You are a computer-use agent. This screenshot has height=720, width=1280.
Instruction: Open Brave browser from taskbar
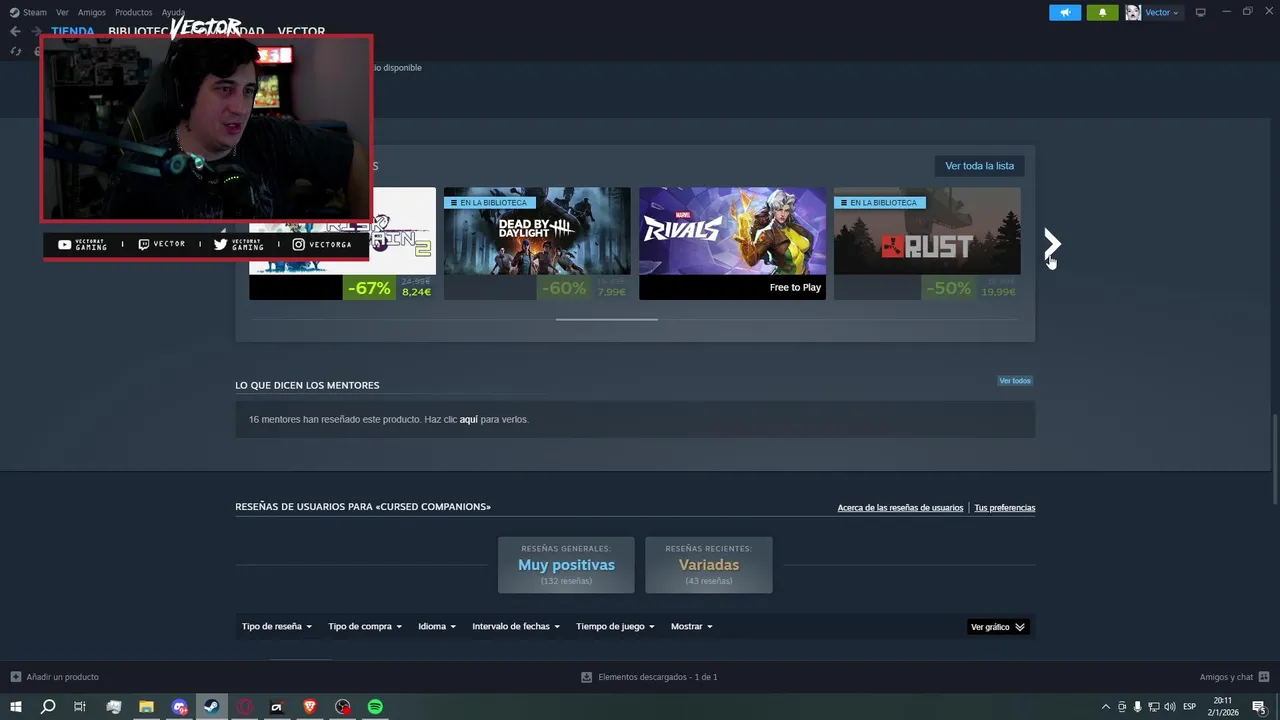(x=310, y=707)
